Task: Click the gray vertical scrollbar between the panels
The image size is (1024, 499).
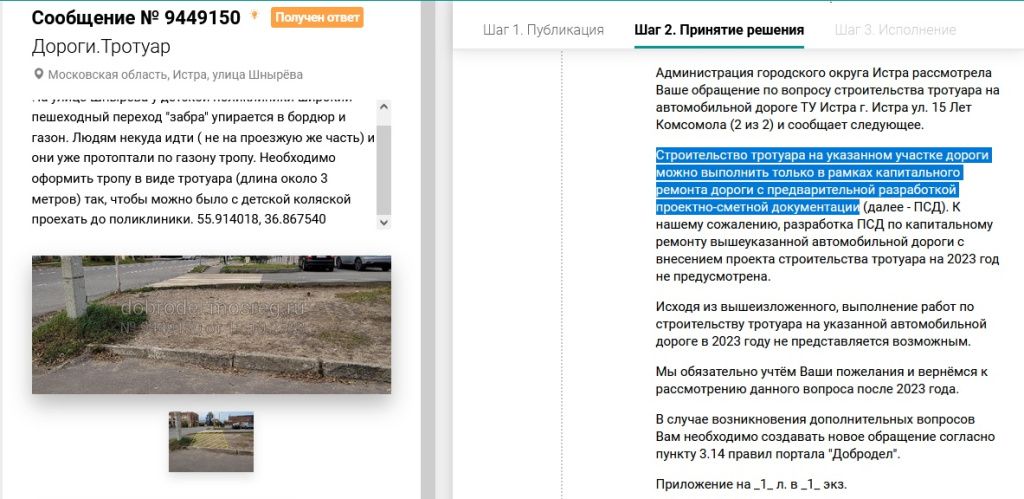Action: coord(428,250)
